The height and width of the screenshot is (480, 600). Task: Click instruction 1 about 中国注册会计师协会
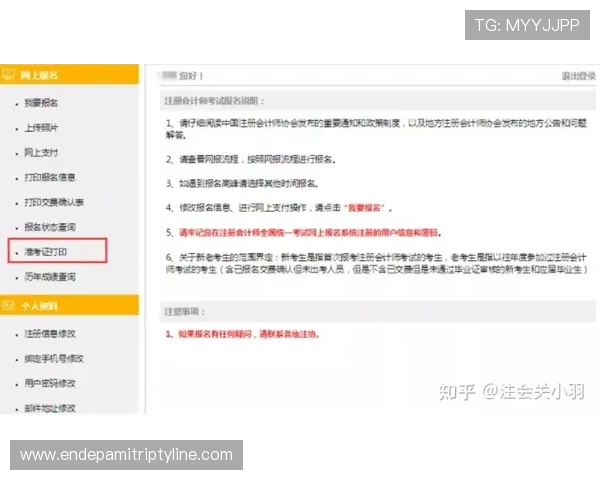point(376,129)
